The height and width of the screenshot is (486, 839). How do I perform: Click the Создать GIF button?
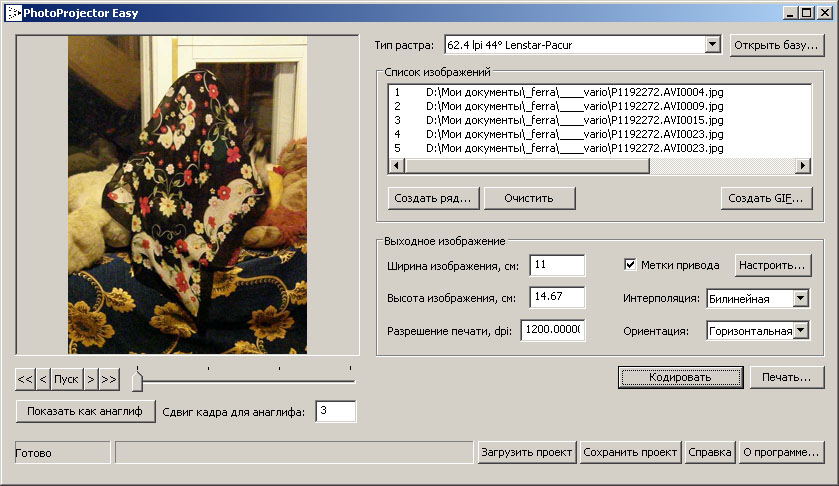point(766,198)
